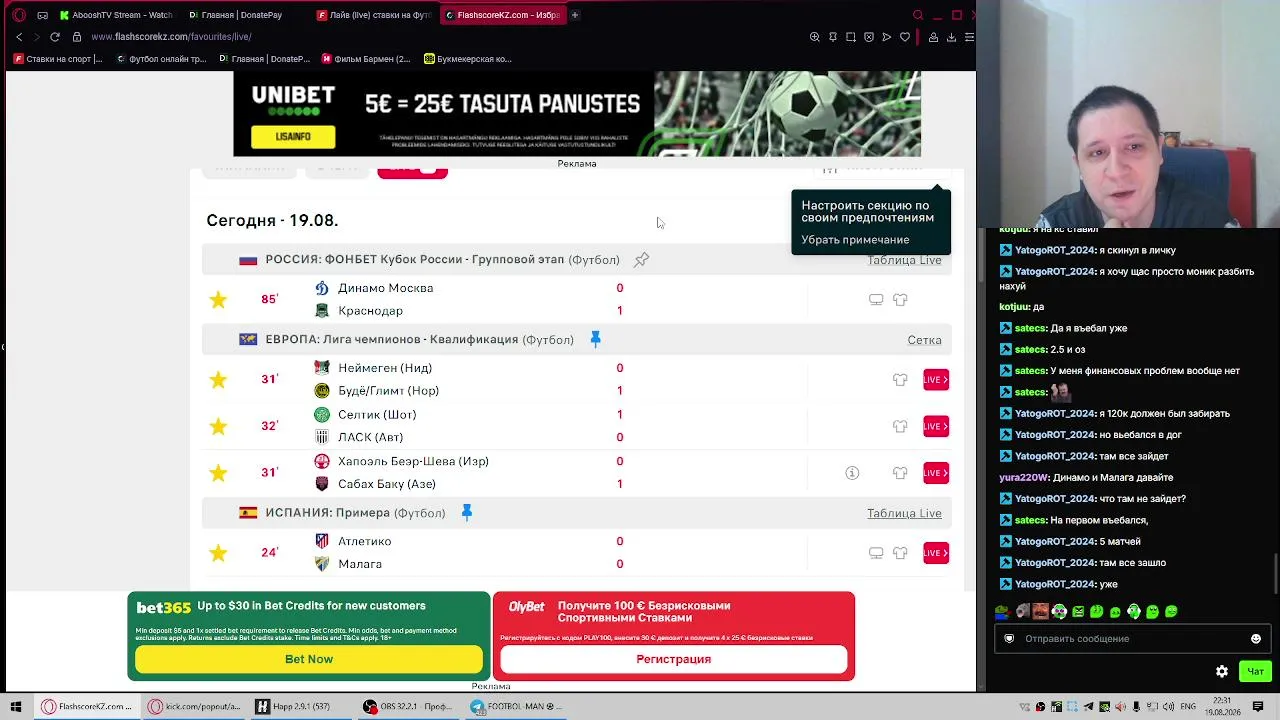This screenshot has height=720, width=1280.
Task: Open LIVE stream badge for Селтик match
Action: point(936,426)
